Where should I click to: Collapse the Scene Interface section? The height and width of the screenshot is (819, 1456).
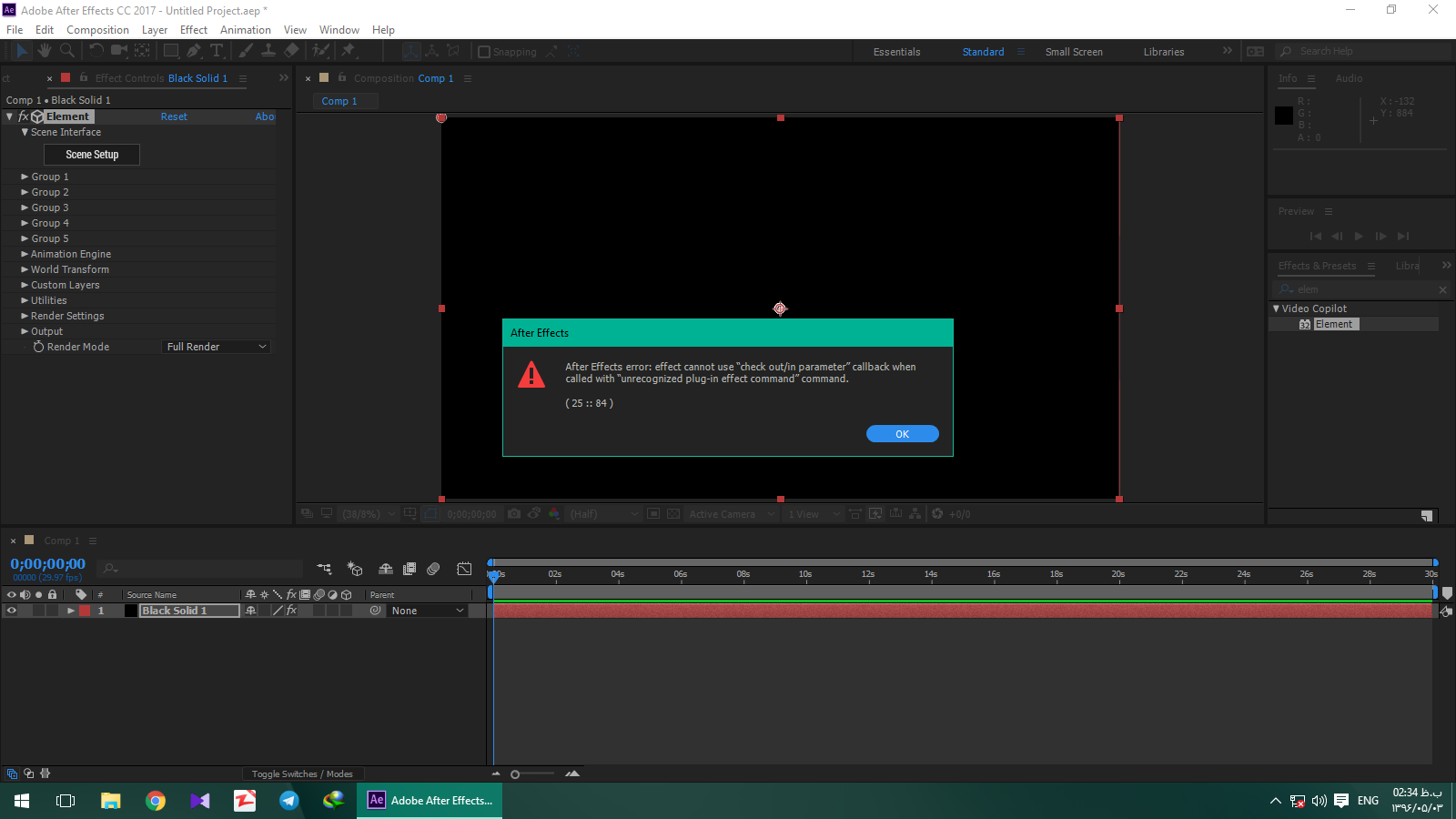click(x=25, y=132)
